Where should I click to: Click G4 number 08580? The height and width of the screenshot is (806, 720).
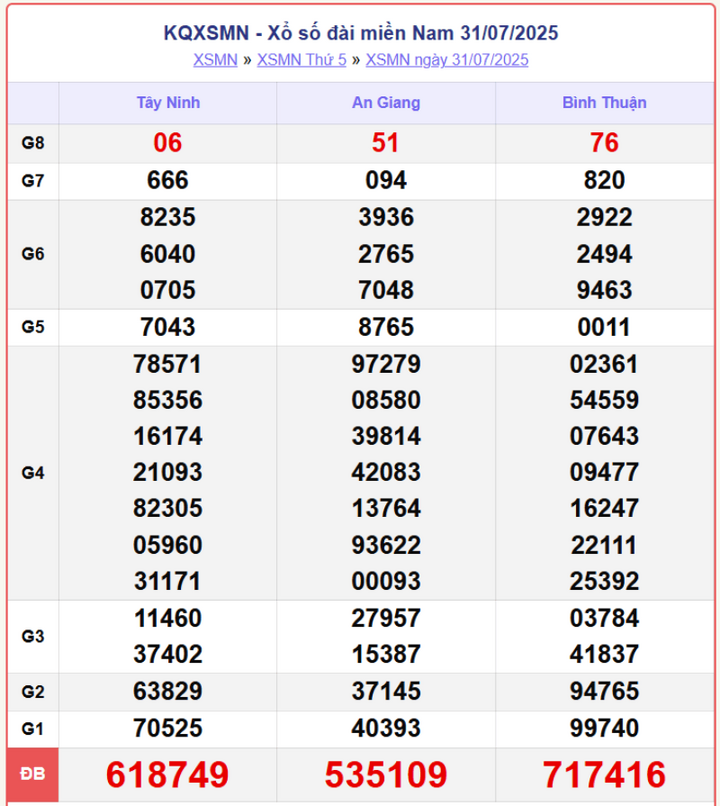tap(386, 400)
